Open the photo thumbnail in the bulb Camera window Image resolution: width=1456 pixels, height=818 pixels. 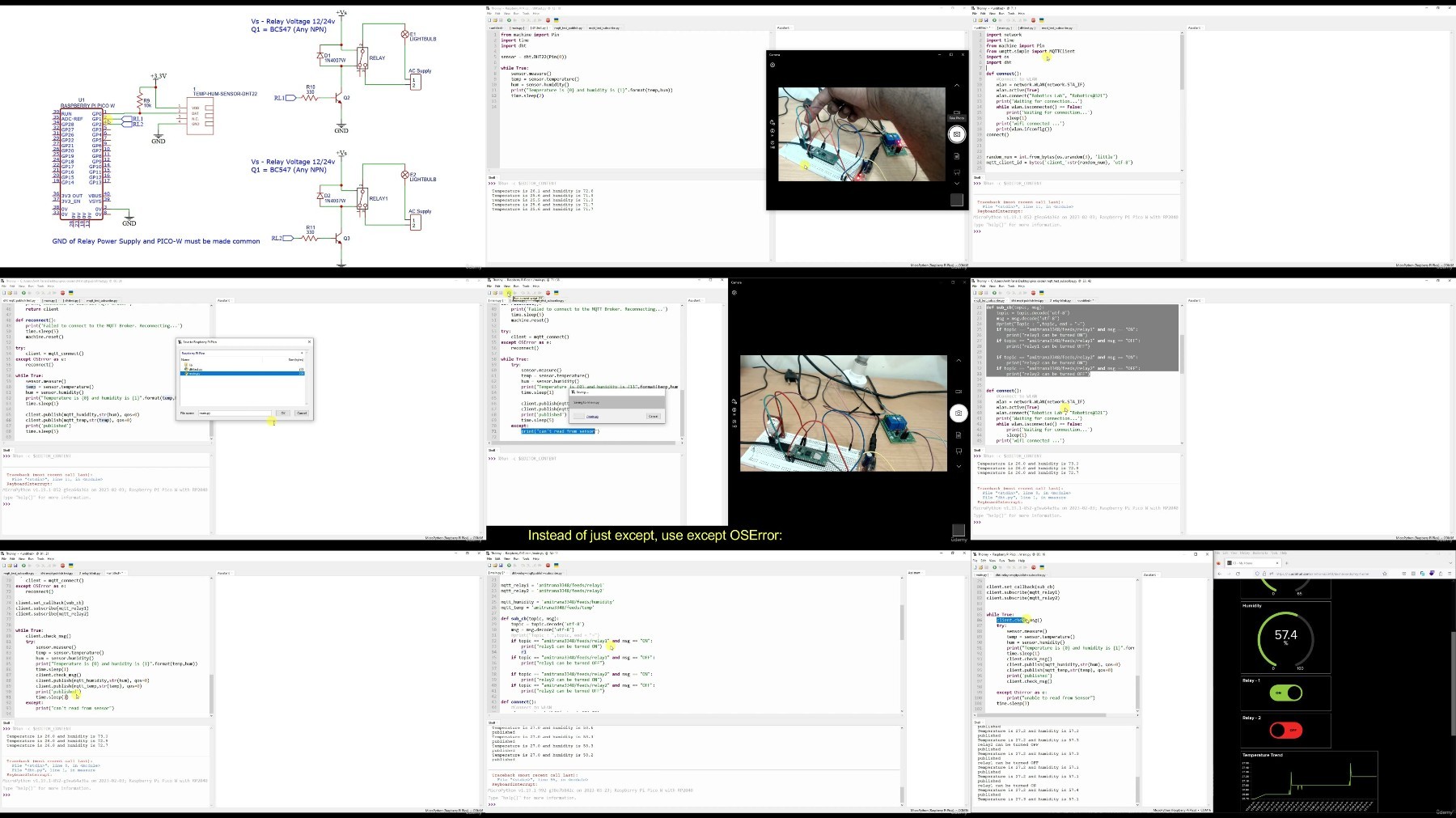coord(959,531)
